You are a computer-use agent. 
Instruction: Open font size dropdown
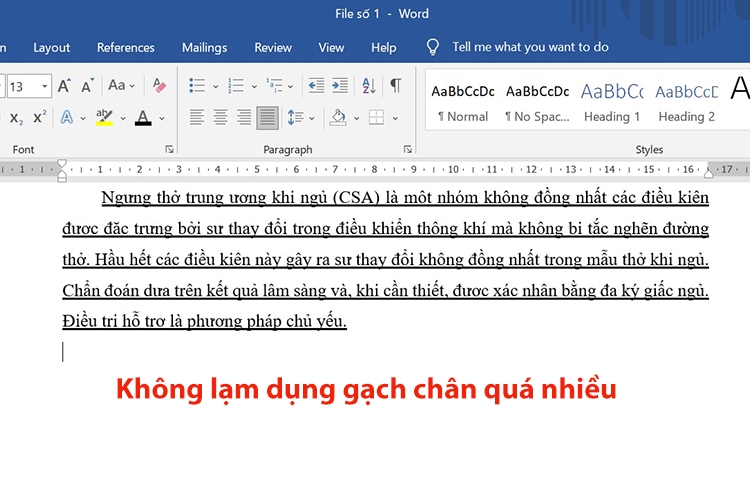point(44,86)
